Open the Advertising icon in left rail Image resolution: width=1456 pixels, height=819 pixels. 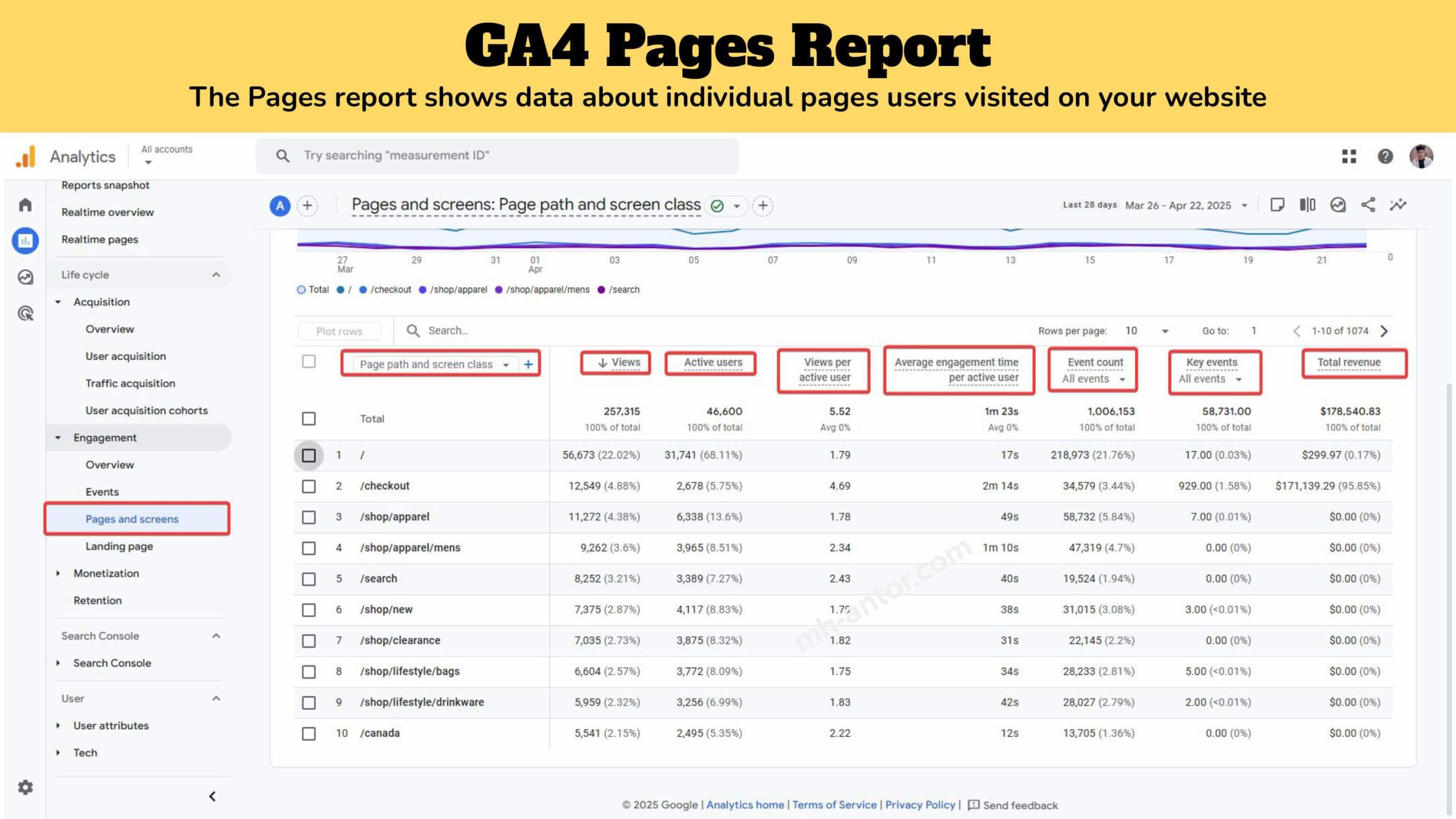[25, 313]
